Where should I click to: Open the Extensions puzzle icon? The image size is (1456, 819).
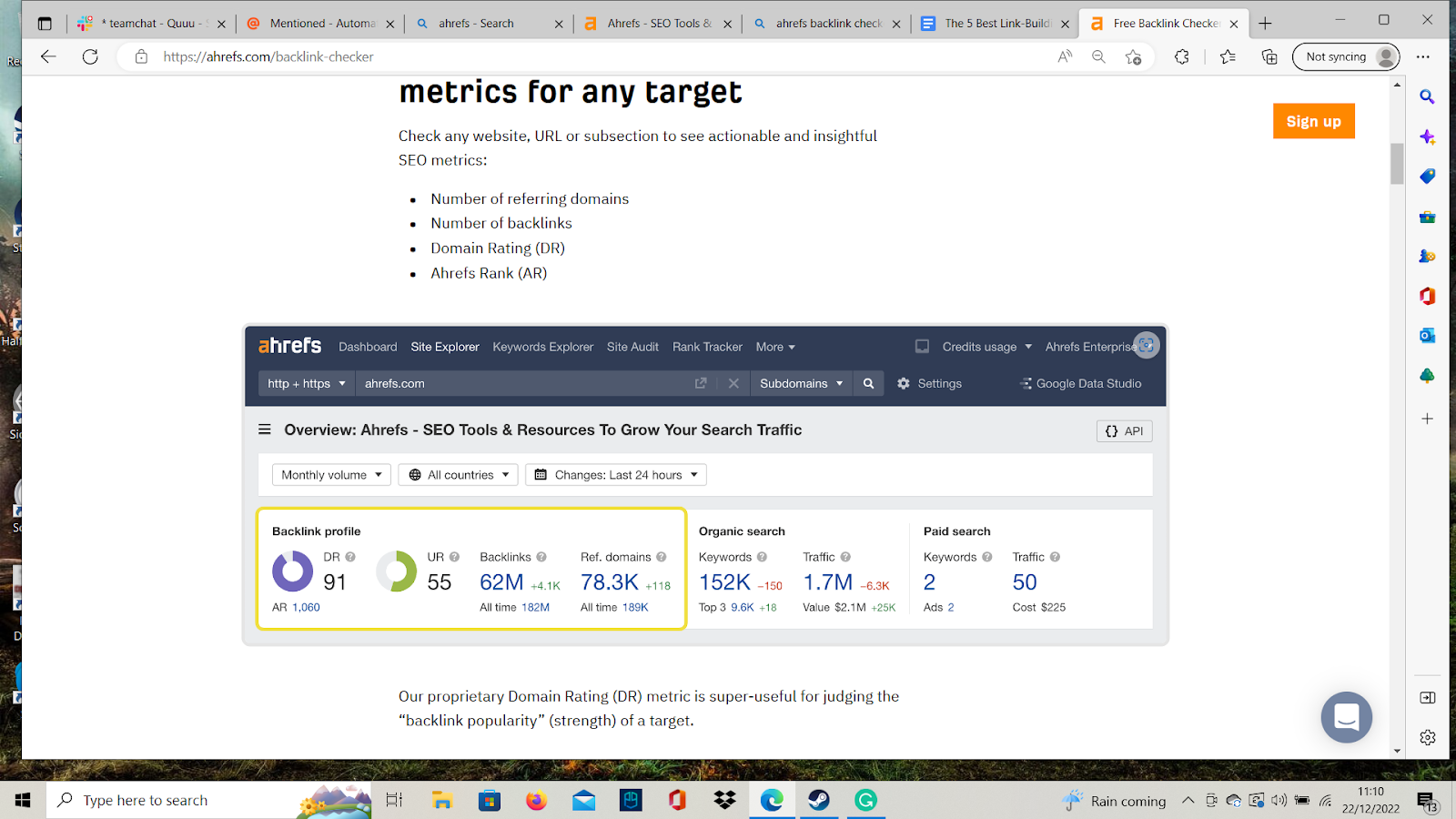pyautogui.click(x=1181, y=56)
